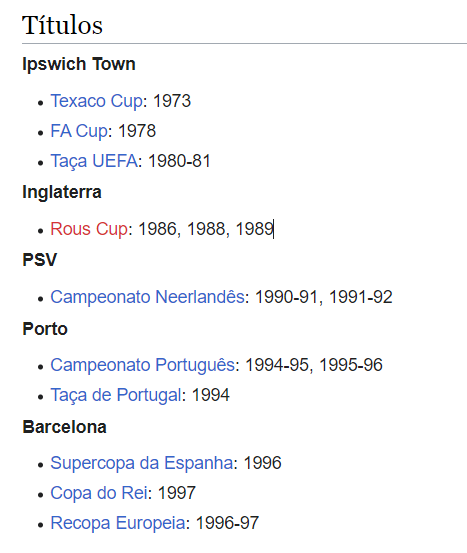This screenshot has width=467, height=553.
Task: Open the red Rous Cup link
Action: (x=89, y=229)
